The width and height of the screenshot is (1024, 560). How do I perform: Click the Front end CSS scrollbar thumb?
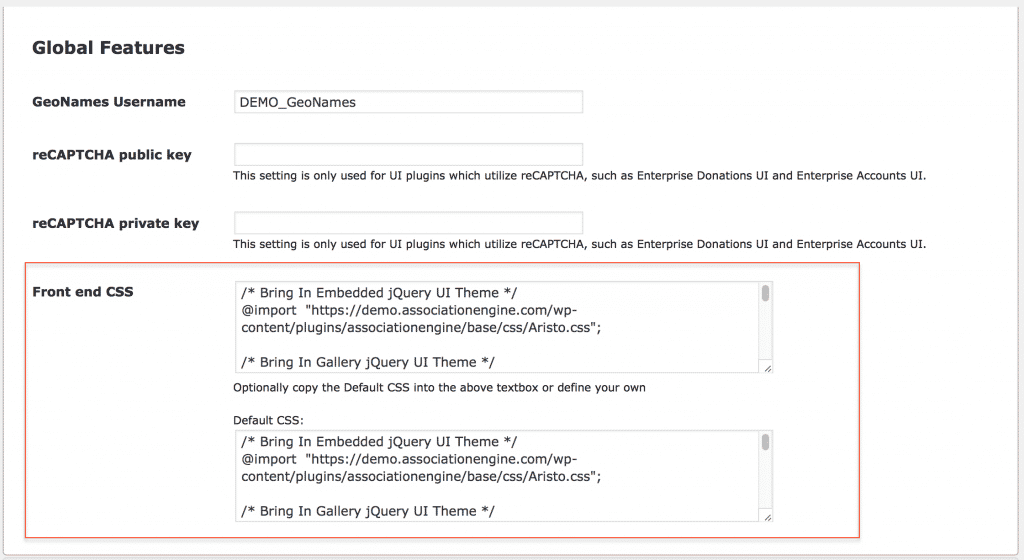[765, 293]
